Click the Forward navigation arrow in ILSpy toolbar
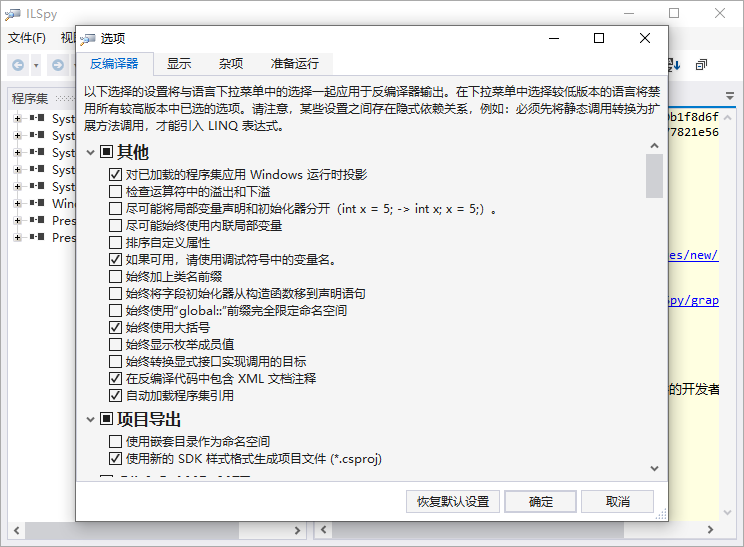The height and width of the screenshot is (547, 744). pos(58,65)
